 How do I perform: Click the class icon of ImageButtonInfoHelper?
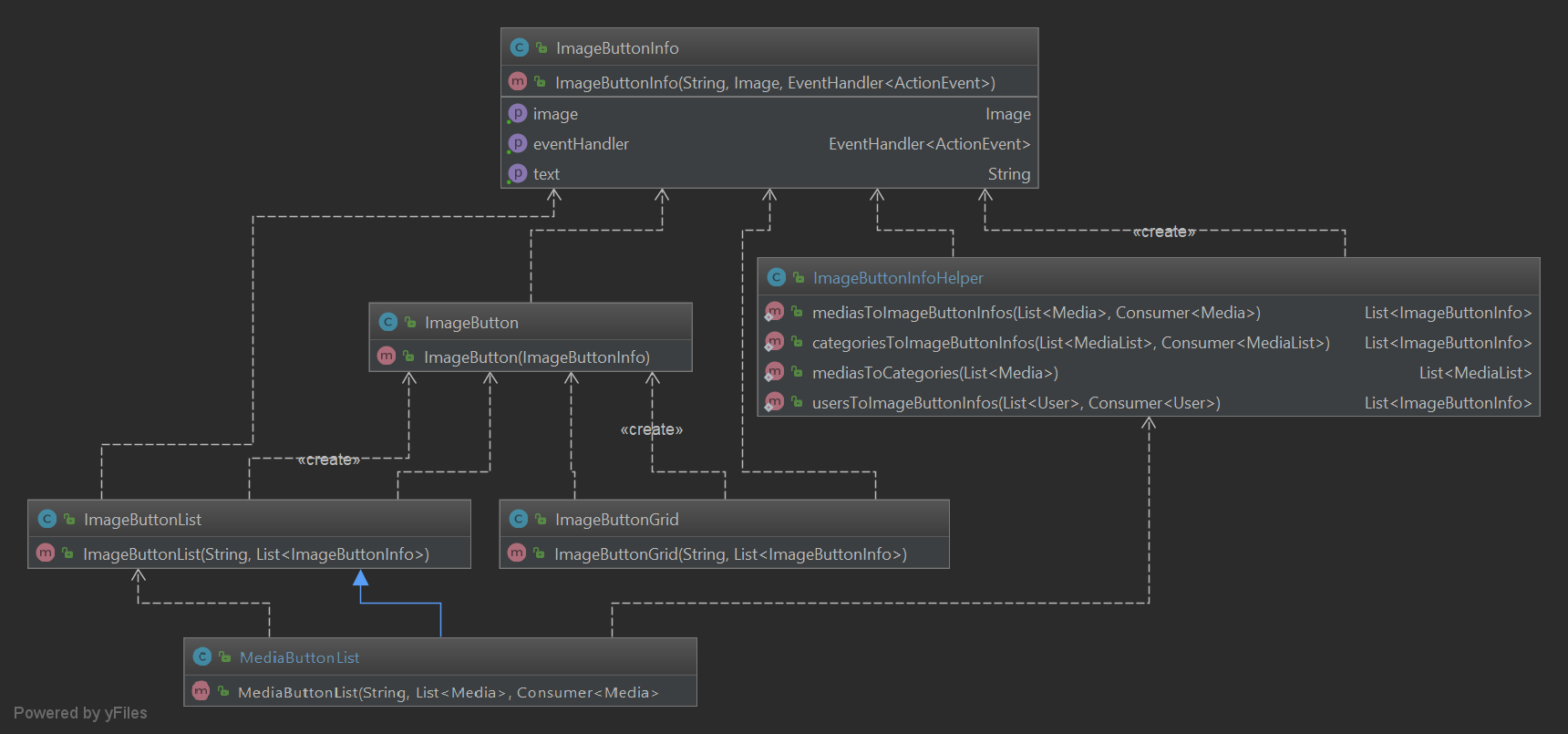click(777, 277)
